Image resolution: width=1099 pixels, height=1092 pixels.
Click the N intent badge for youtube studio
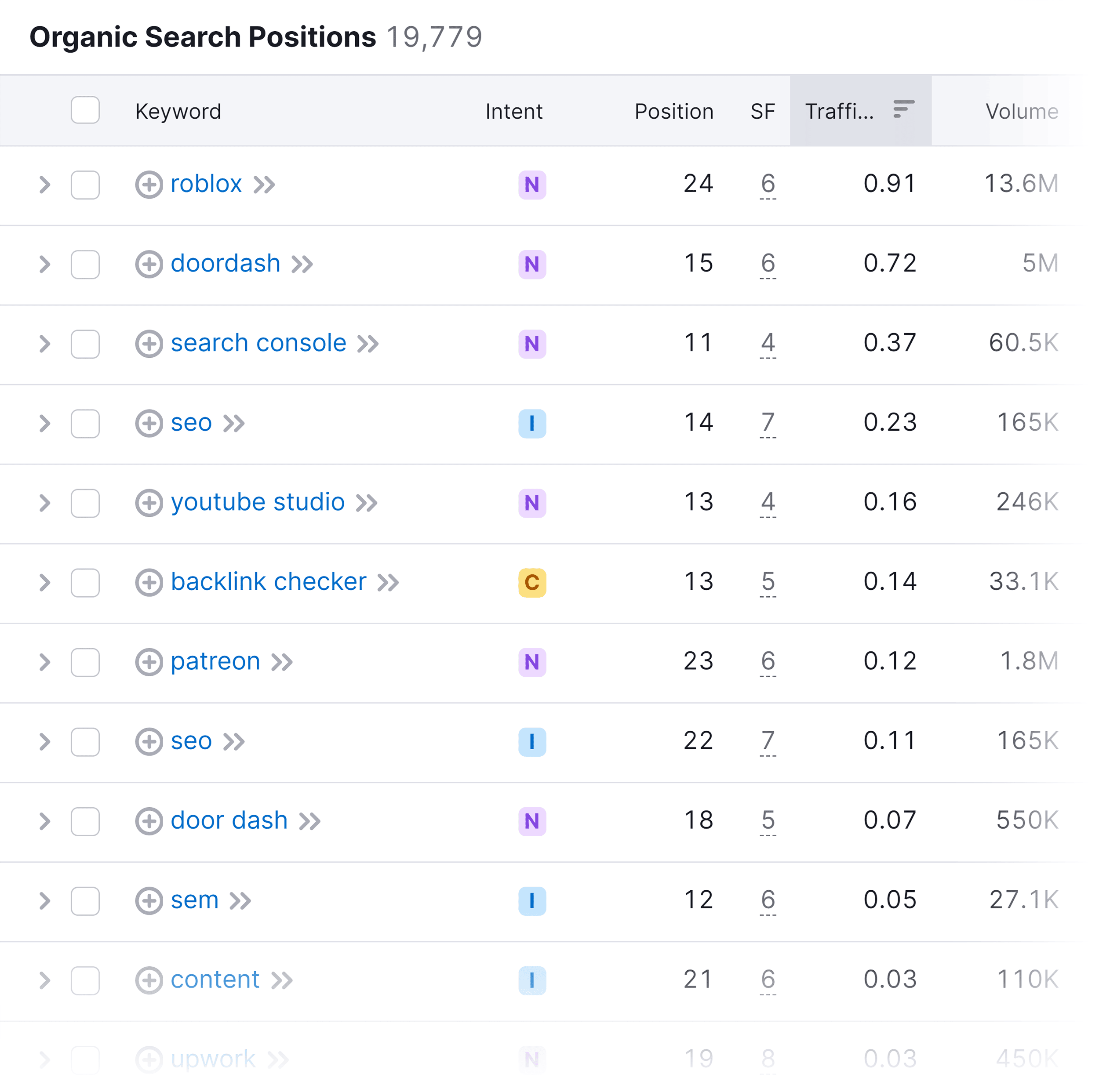pos(531,503)
